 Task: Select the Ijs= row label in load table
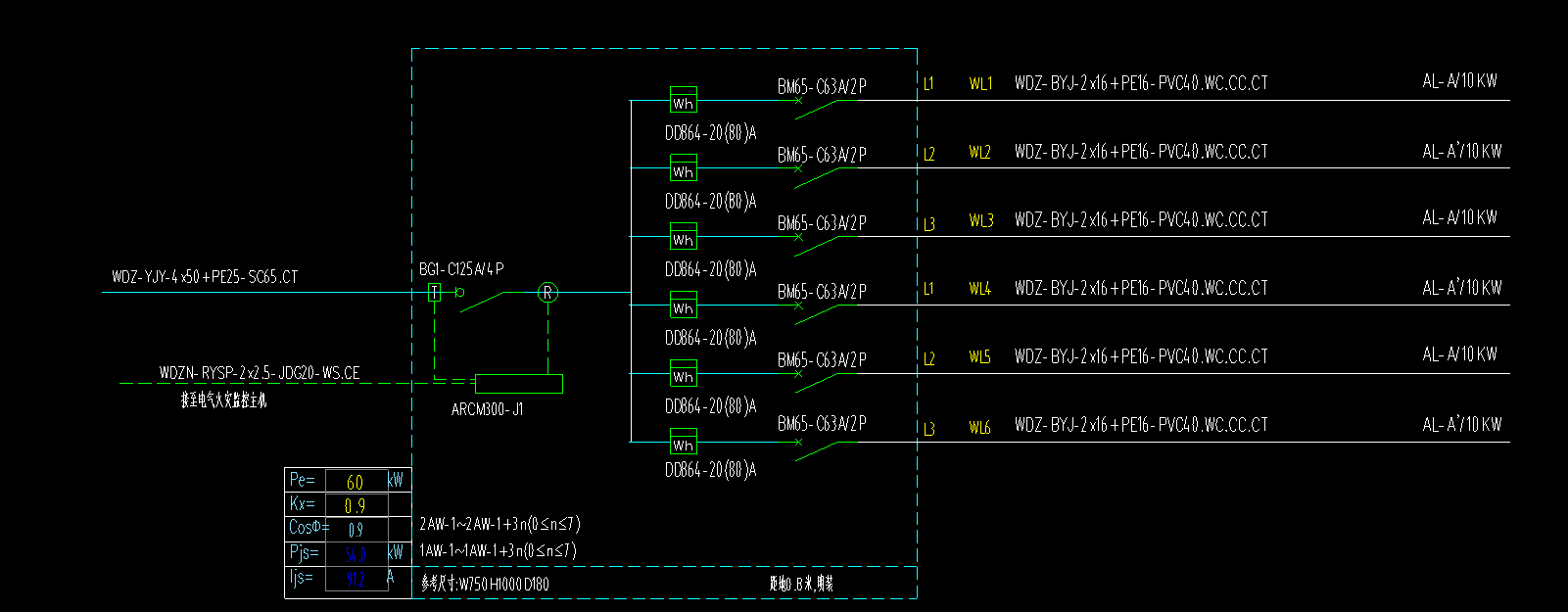coord(301,578)
